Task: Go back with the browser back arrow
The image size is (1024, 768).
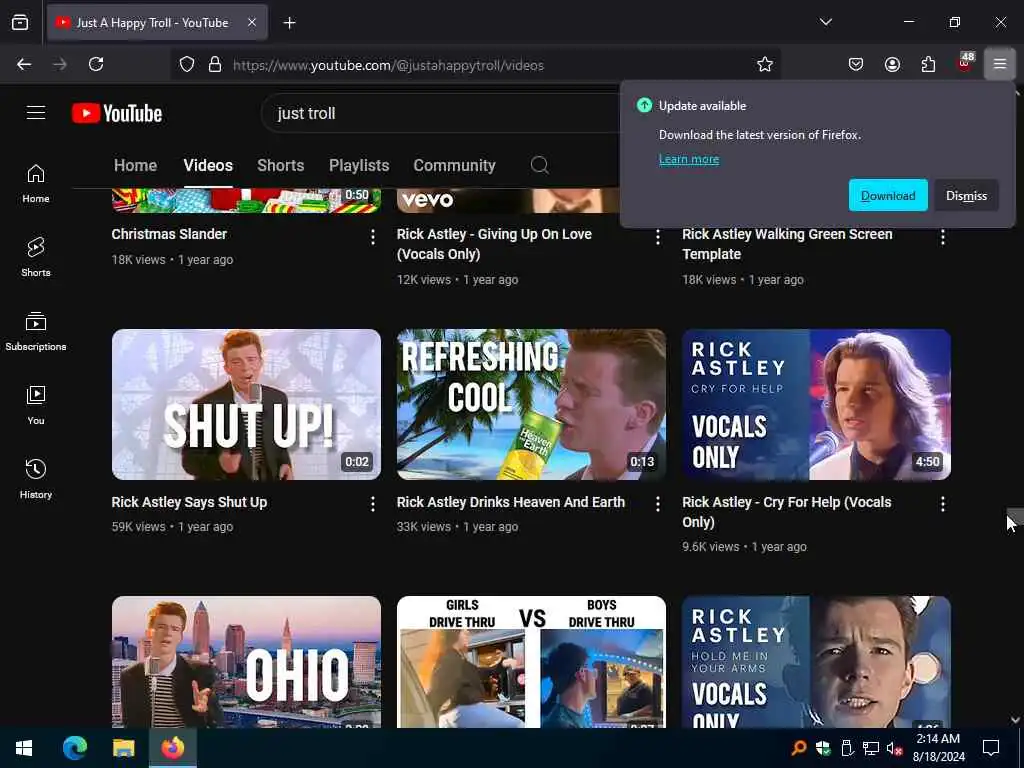Action: click(24, 64)
